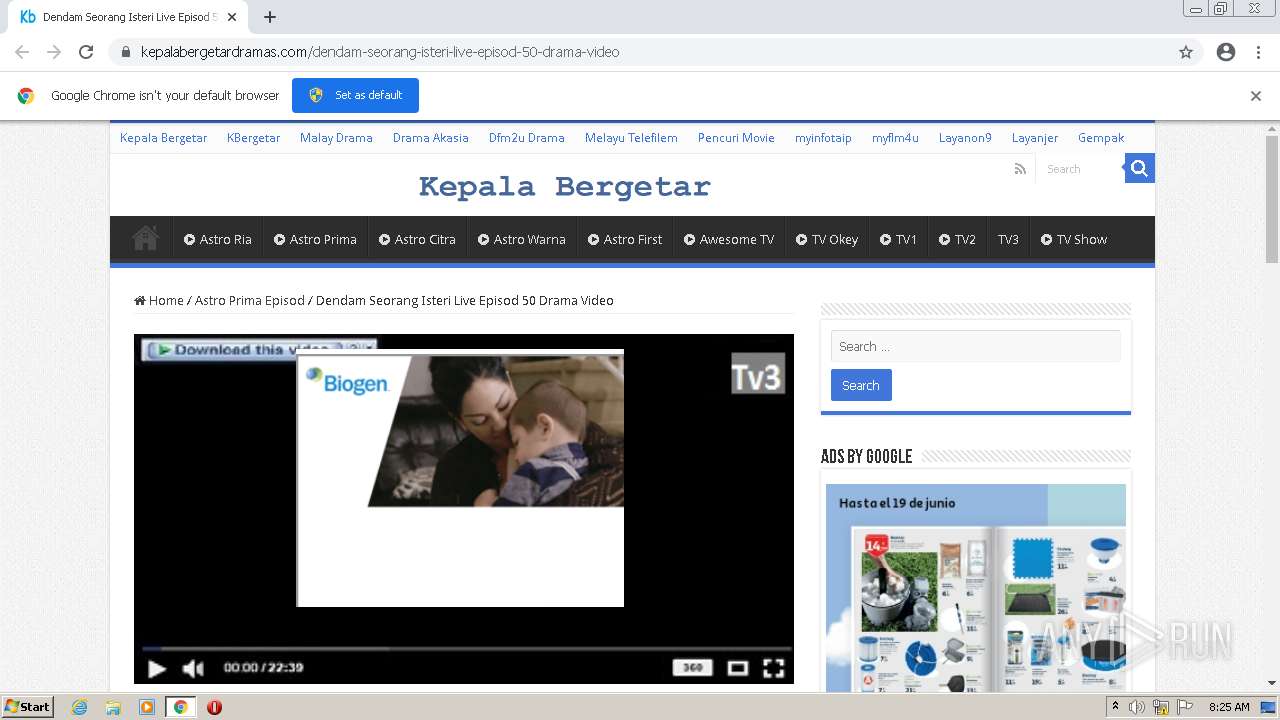
Task: Open the Dfm2u Drama link
Action: point(526,138)
